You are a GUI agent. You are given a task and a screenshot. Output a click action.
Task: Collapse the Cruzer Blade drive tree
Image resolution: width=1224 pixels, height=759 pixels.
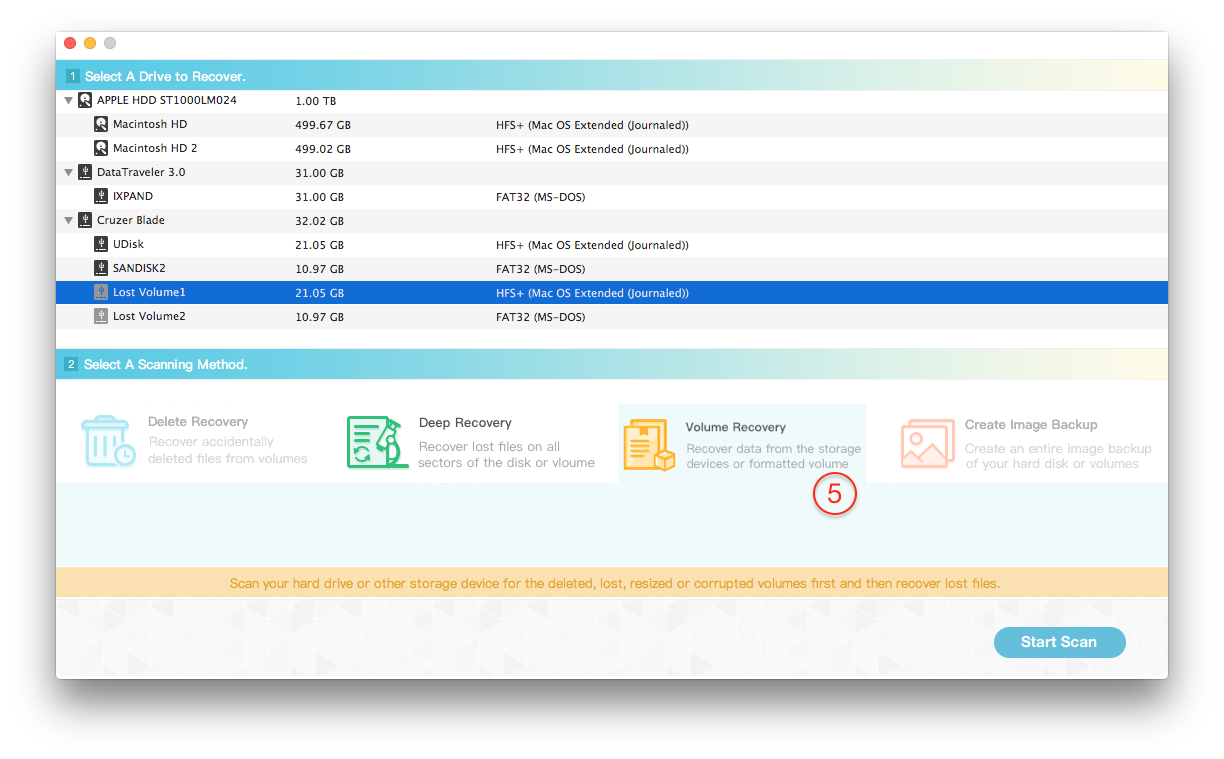click(68, 220)
